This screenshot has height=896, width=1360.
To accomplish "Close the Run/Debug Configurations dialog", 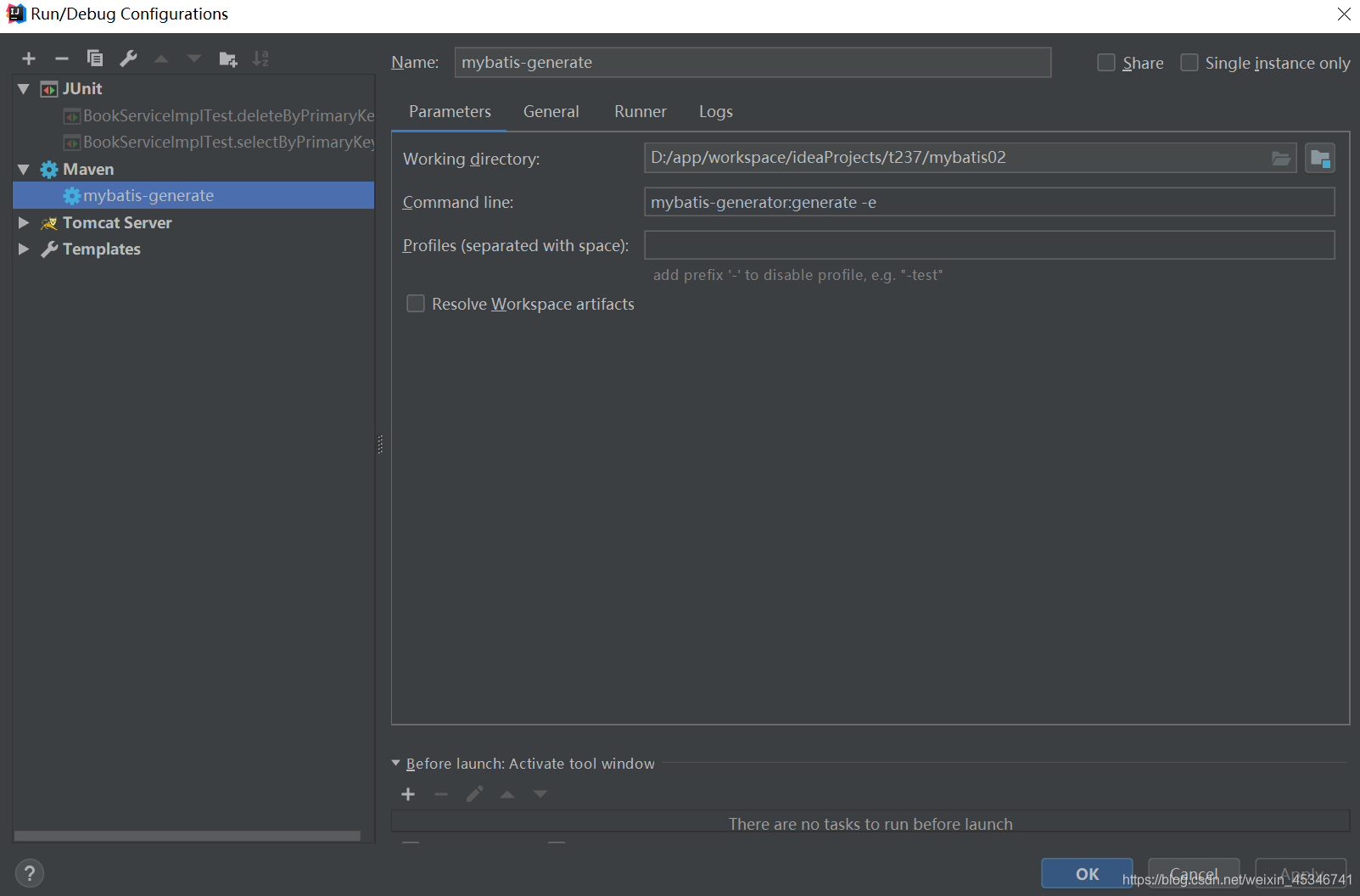I will coord(1344,14).
